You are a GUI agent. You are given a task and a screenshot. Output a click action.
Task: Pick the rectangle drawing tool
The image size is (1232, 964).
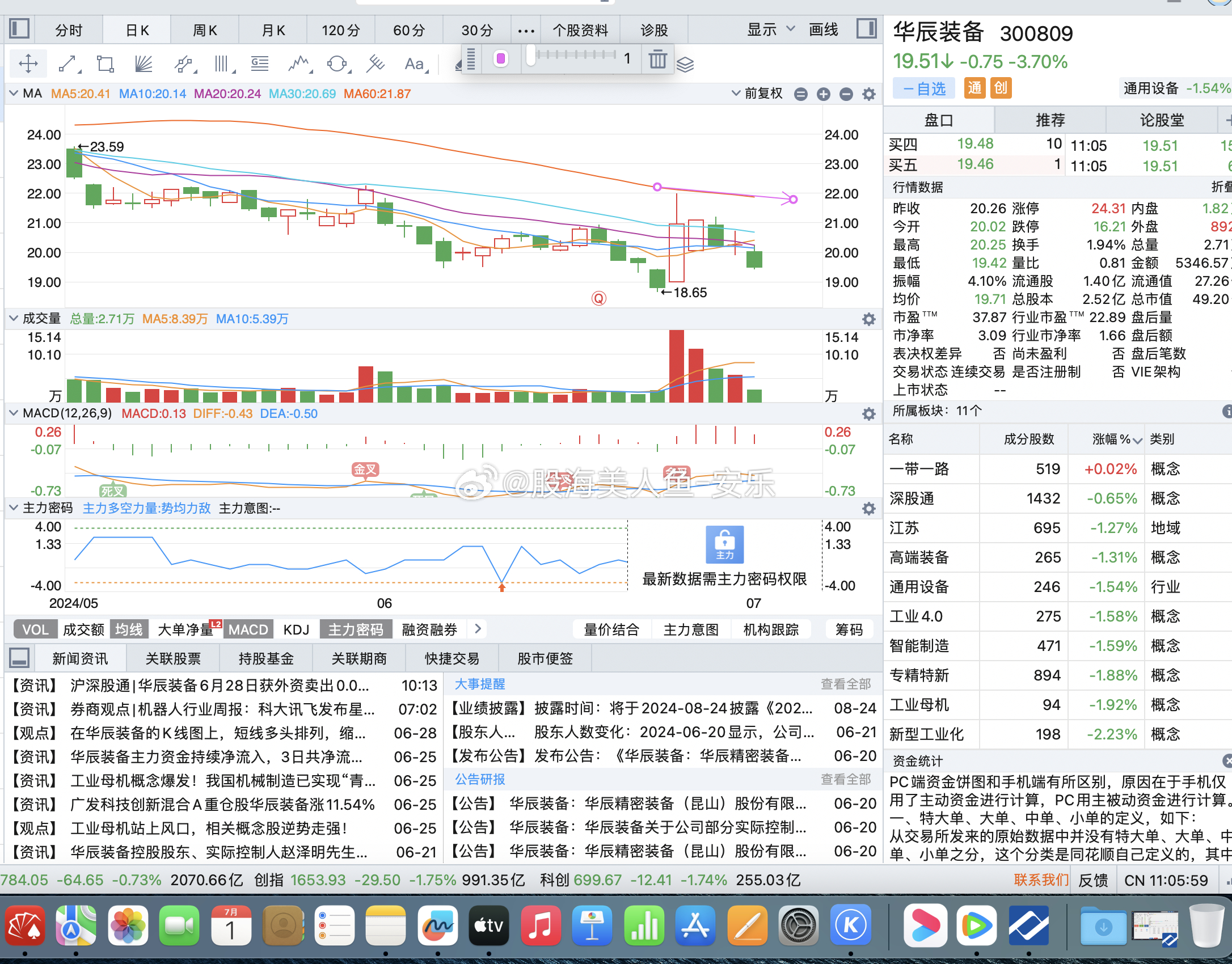point(106,64)
